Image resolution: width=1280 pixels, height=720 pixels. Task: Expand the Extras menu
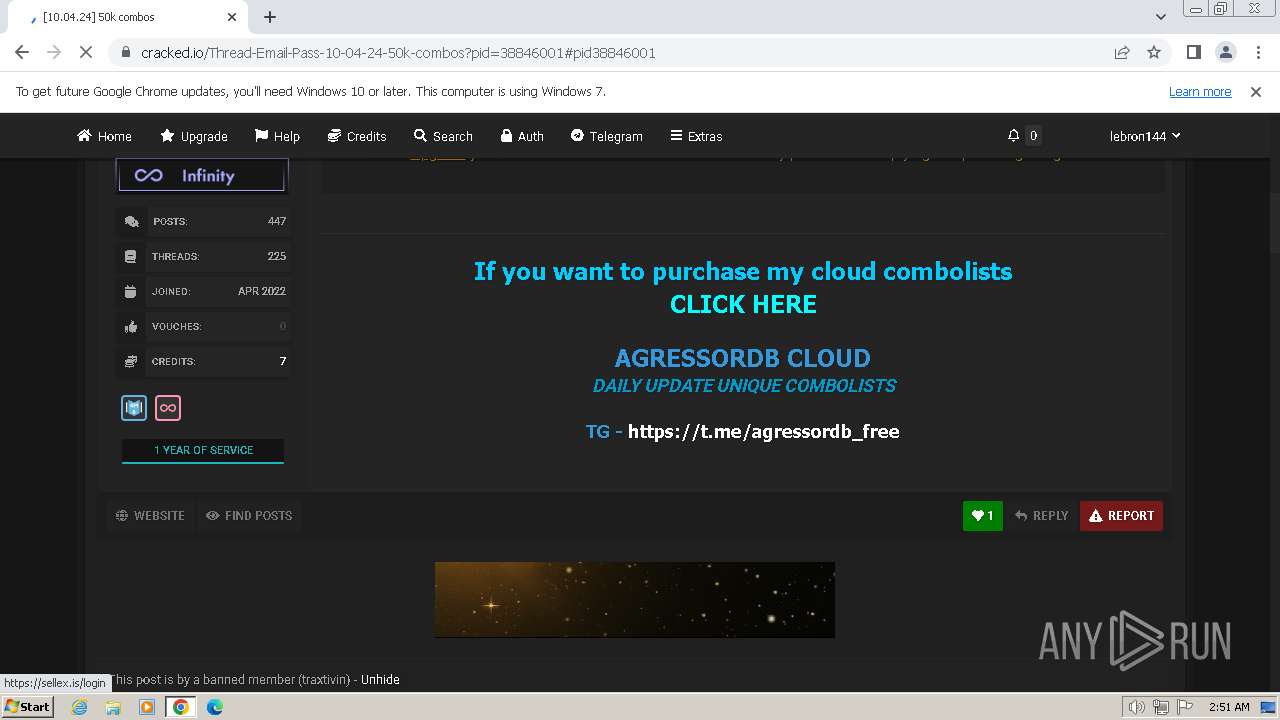tap(696, 136)
